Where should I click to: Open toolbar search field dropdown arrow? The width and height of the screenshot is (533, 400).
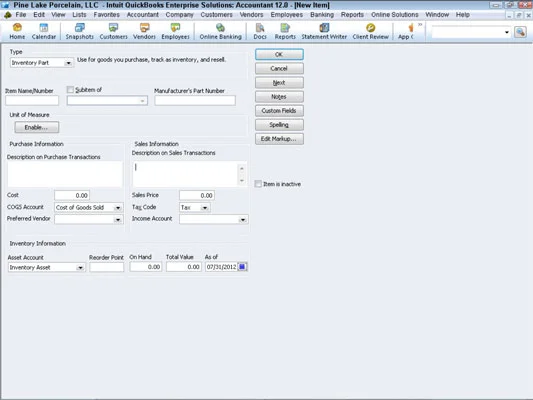[x=507, y=32]
